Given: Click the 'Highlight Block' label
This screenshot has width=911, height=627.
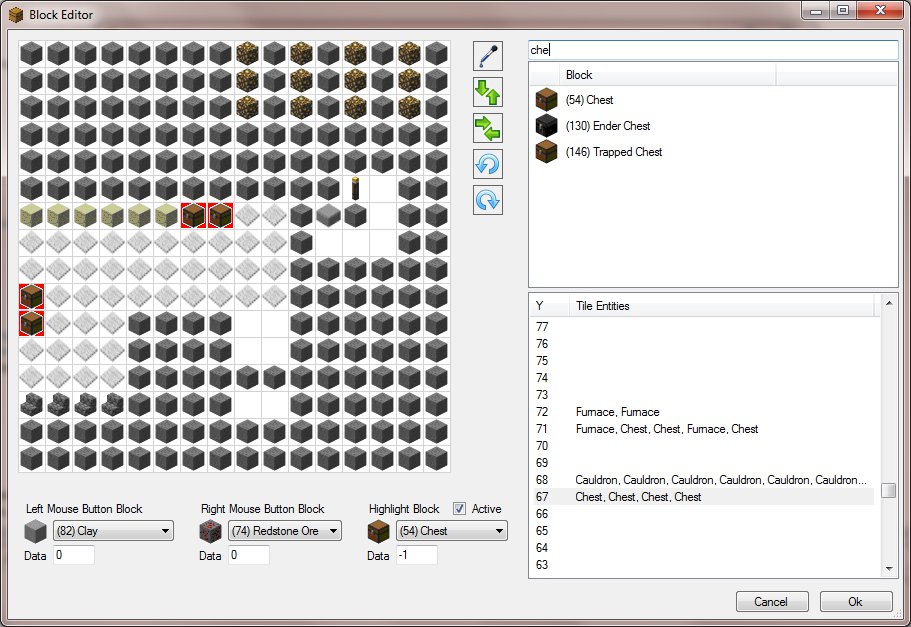Looking at the screenshot, I should coord(404,509).
